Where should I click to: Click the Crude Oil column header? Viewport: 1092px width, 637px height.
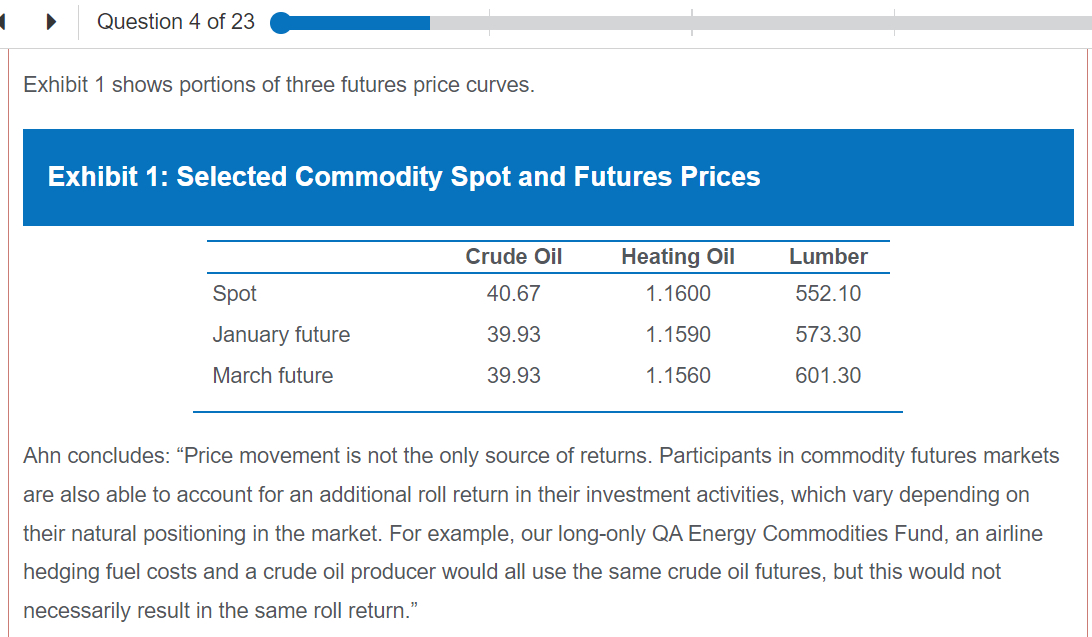[x=514, y=257]
